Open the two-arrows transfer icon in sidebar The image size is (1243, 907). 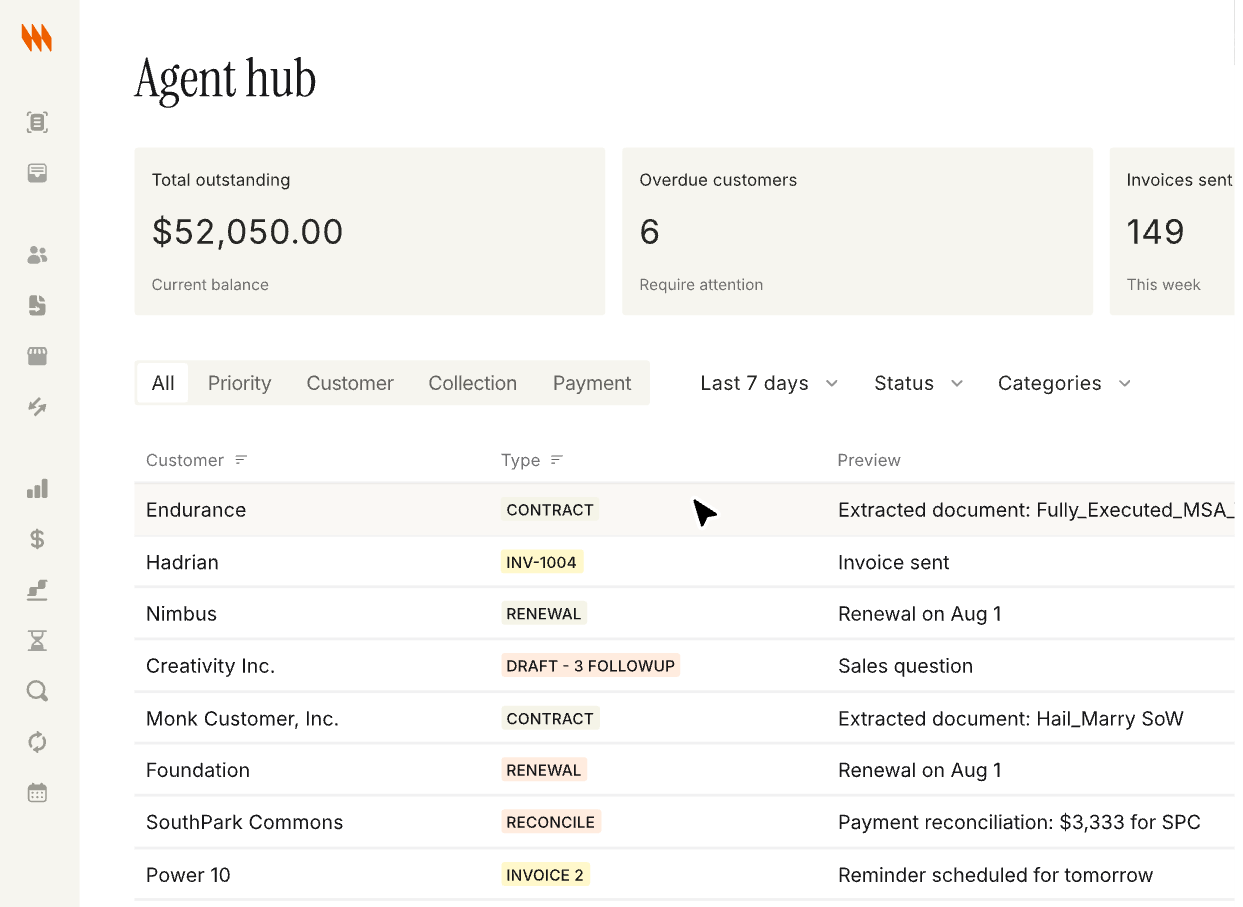click(x=37, y=406)
